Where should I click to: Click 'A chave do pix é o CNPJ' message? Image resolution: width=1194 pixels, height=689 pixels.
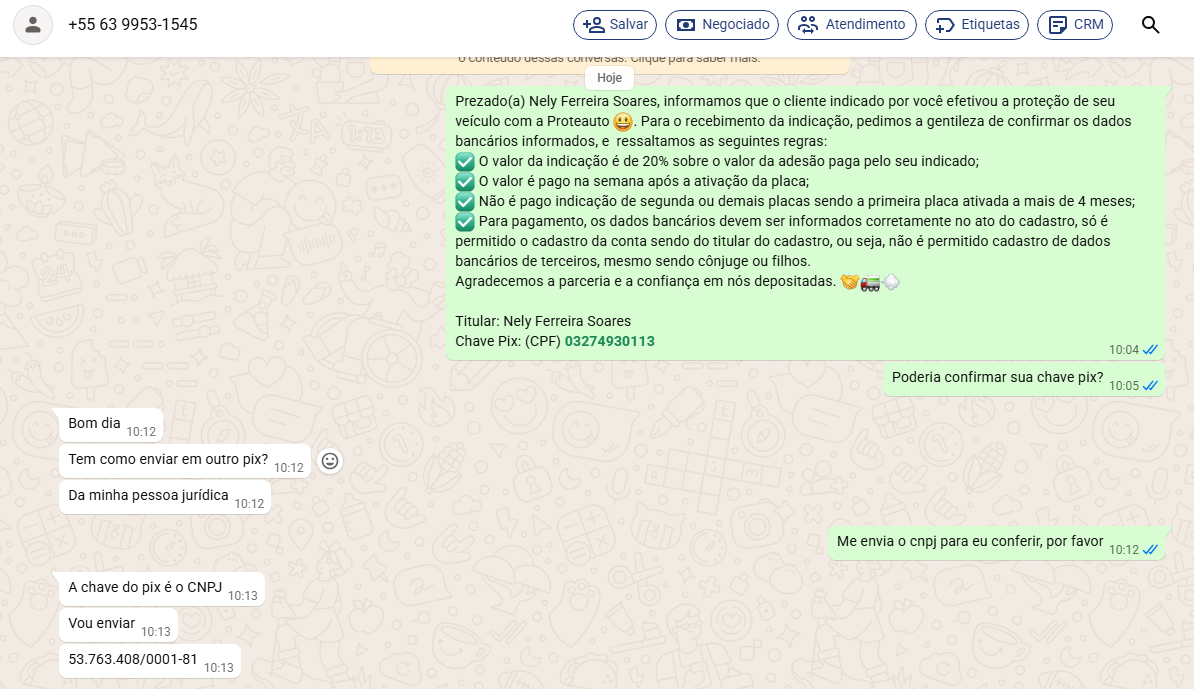tap(145, 588)
